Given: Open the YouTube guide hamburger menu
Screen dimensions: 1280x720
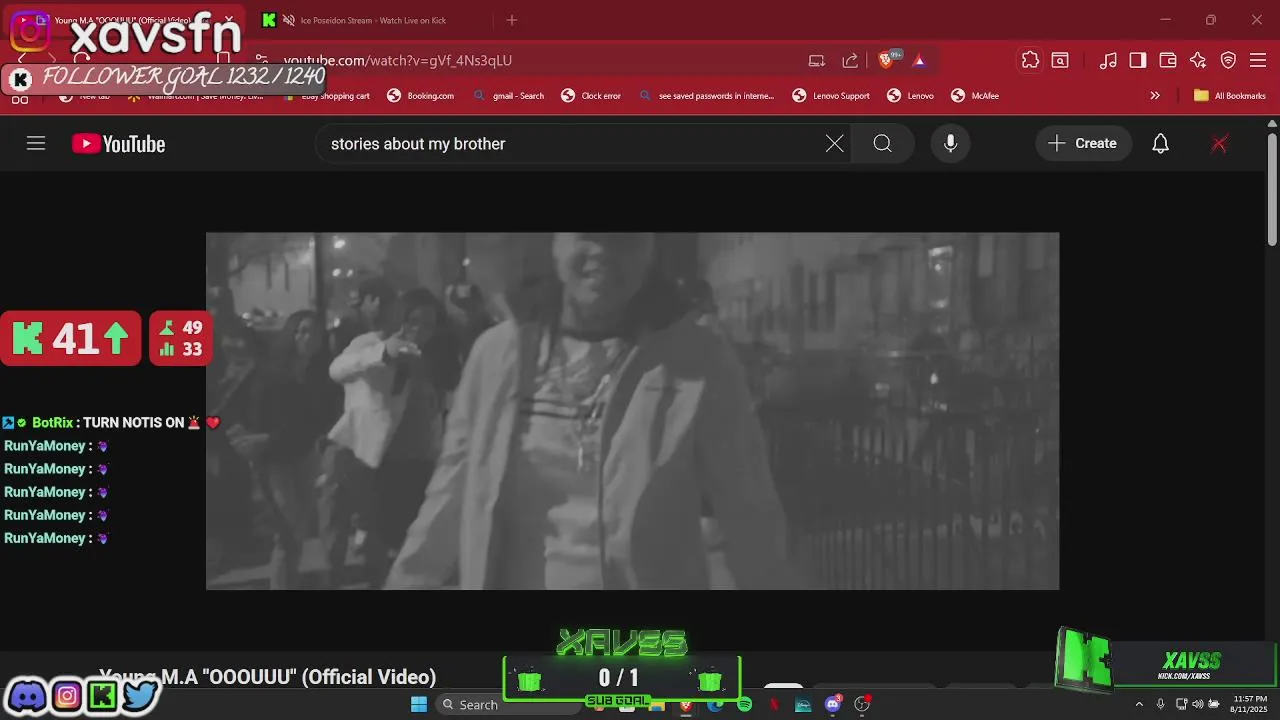Looking at the screenshot, I should click(x=36, y=144).
